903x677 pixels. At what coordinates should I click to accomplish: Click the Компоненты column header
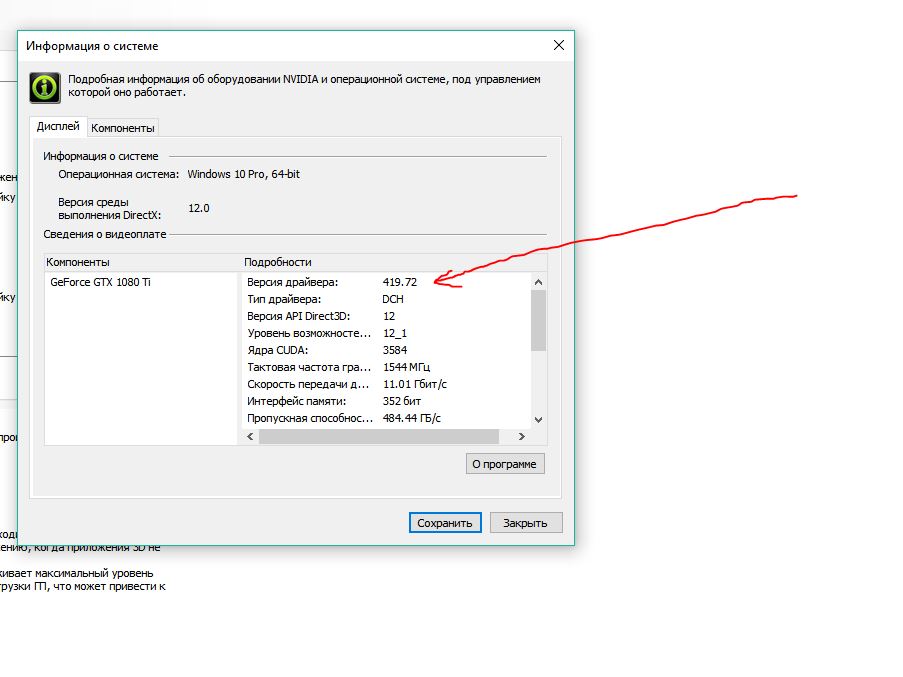pyautogui.click(x=142, y=262)
